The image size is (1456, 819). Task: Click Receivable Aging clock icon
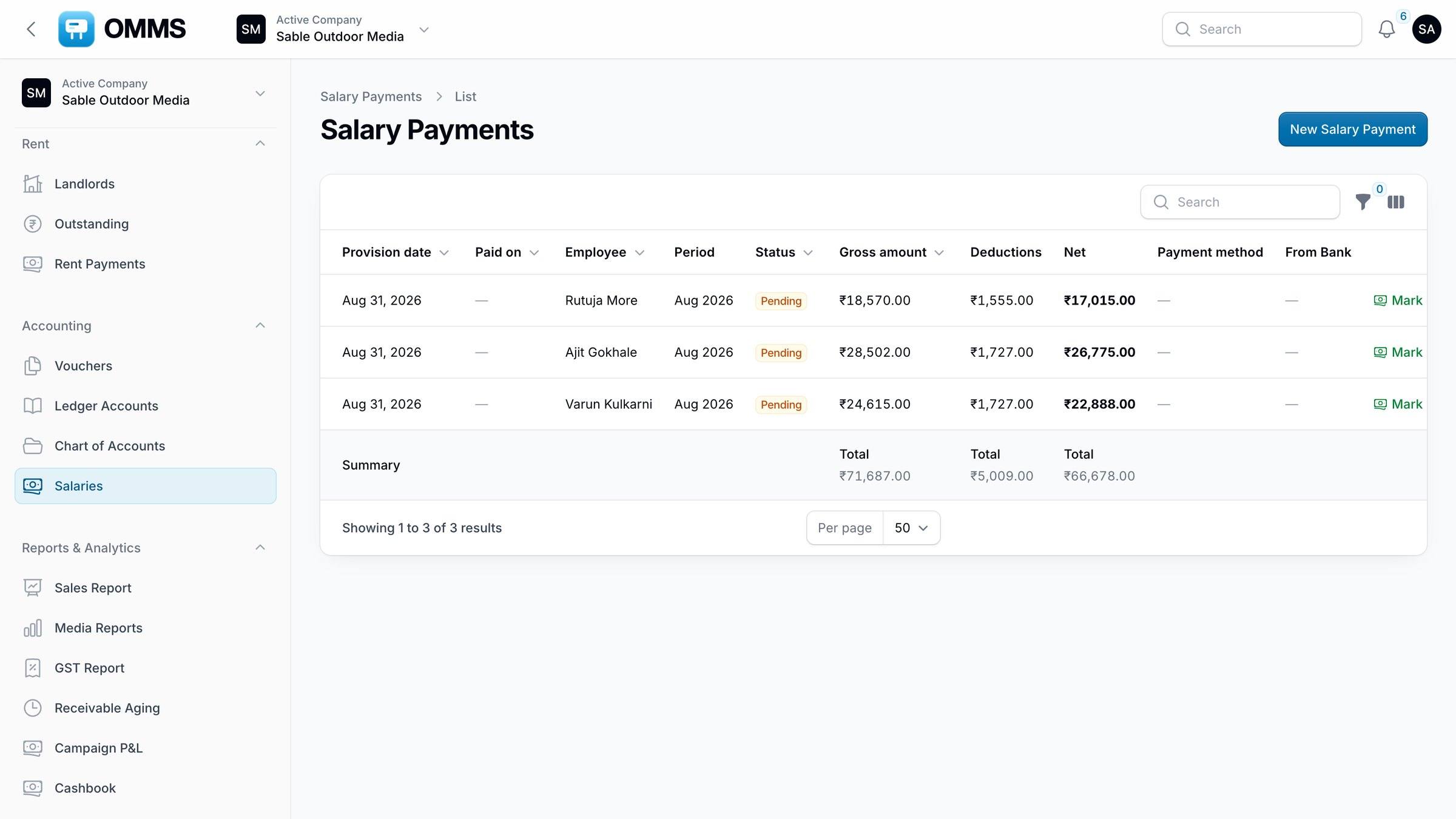click(x=33, y=708)
